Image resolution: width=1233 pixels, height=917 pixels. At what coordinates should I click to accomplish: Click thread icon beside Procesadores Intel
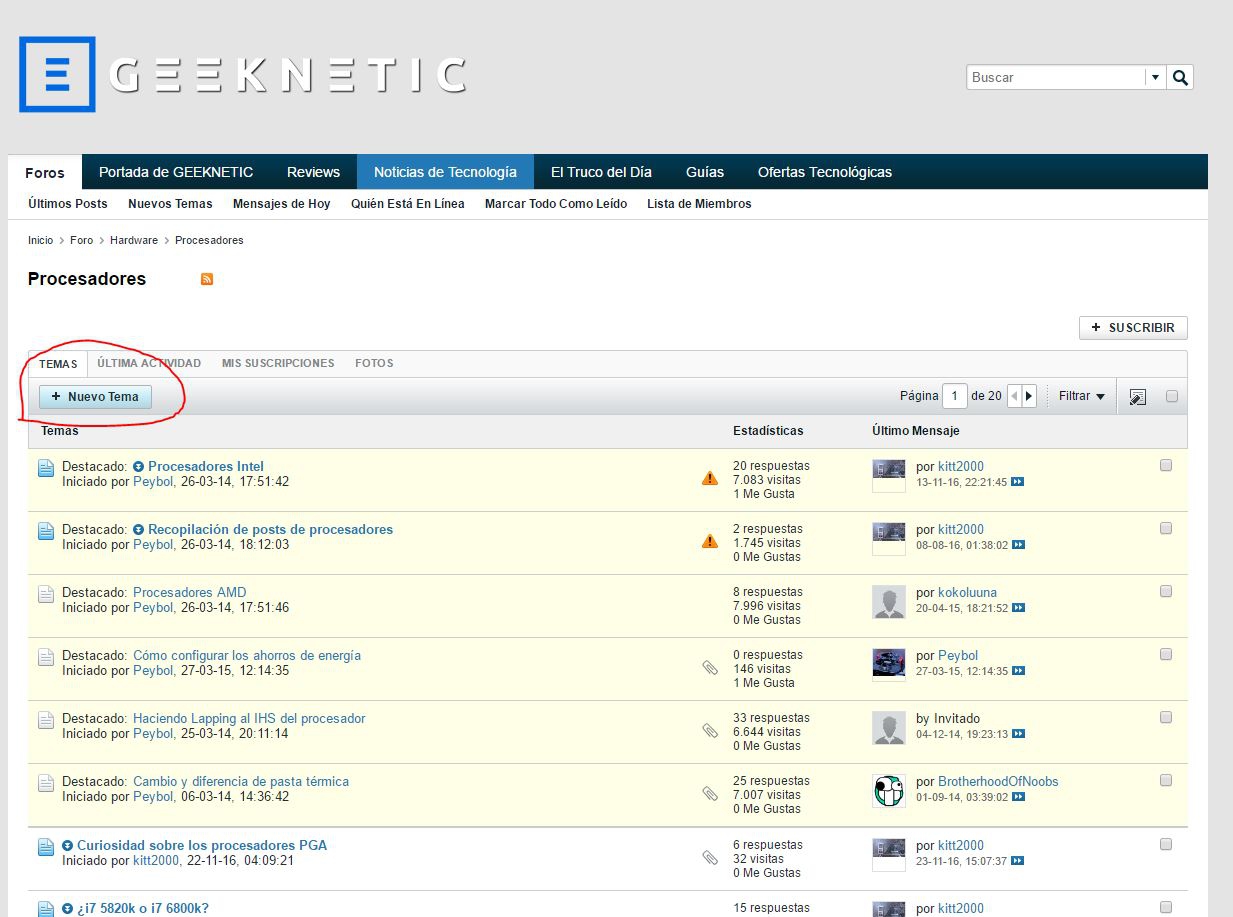coord(46,468)
